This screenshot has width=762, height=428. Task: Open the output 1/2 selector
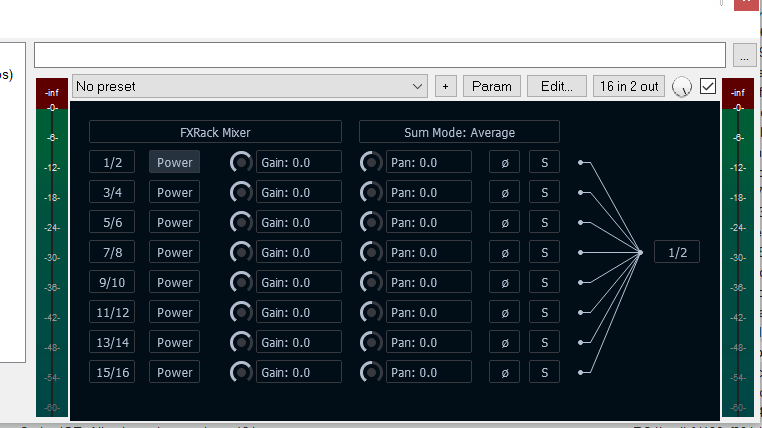click(677, 252)
